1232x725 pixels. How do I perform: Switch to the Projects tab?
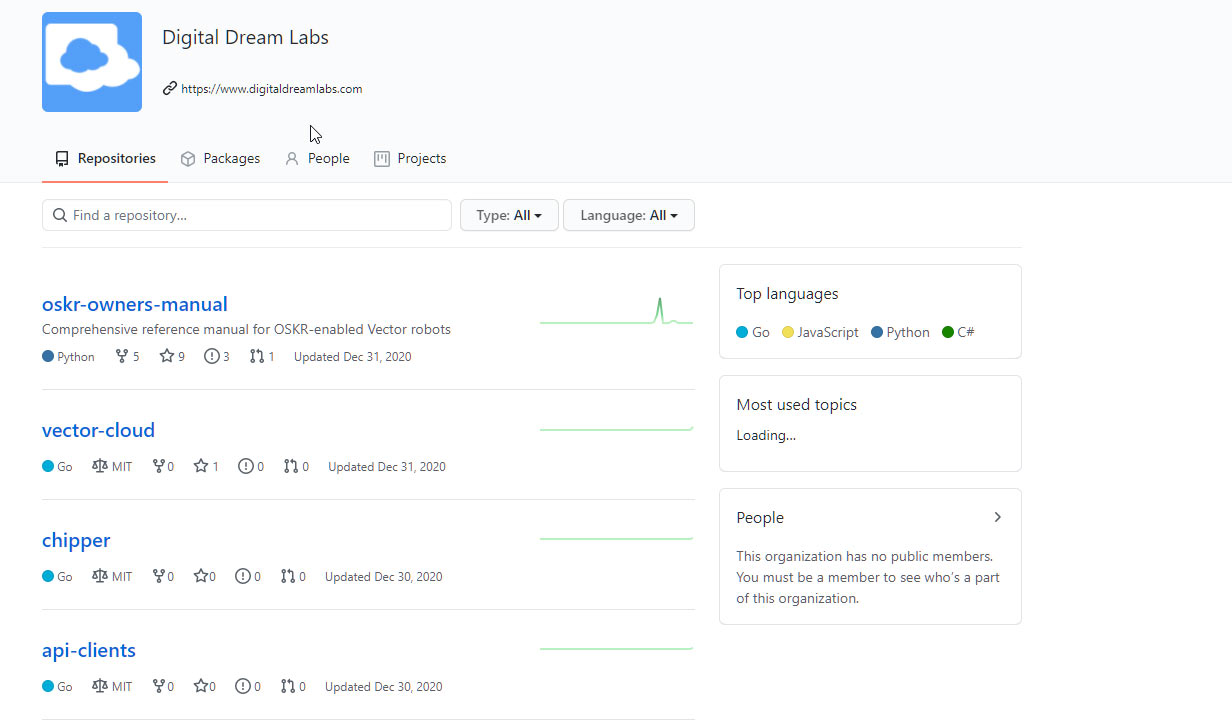[410, 158]
